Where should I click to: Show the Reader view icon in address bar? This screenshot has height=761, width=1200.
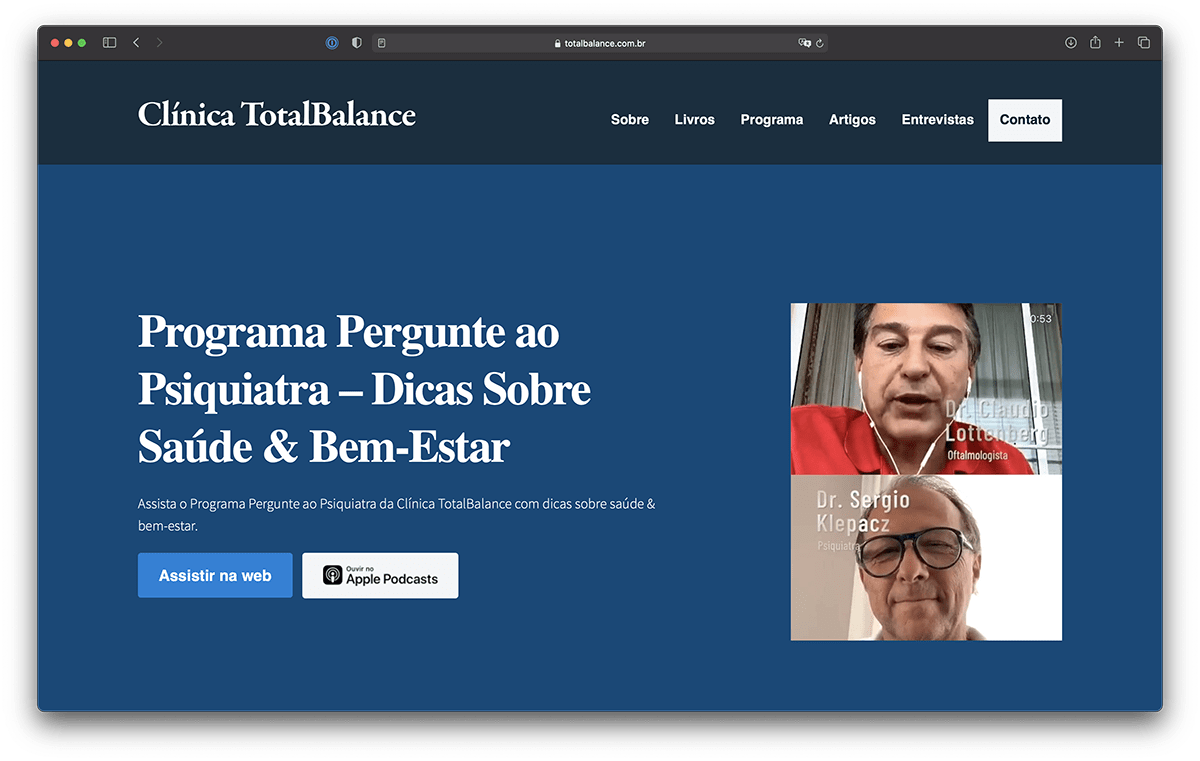382,43
